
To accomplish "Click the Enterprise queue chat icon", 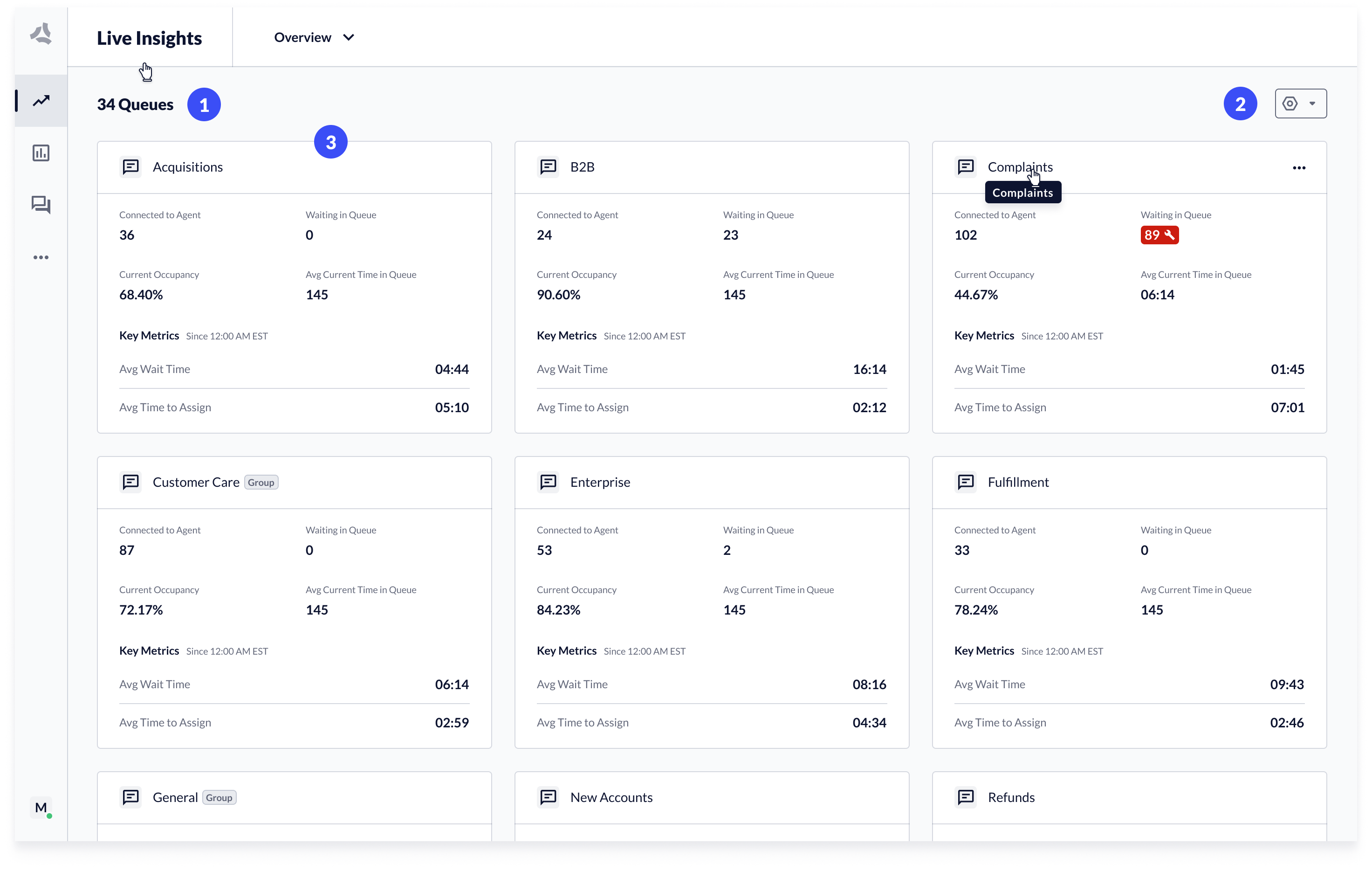I will pyautogui.click(x=548, y=482).
